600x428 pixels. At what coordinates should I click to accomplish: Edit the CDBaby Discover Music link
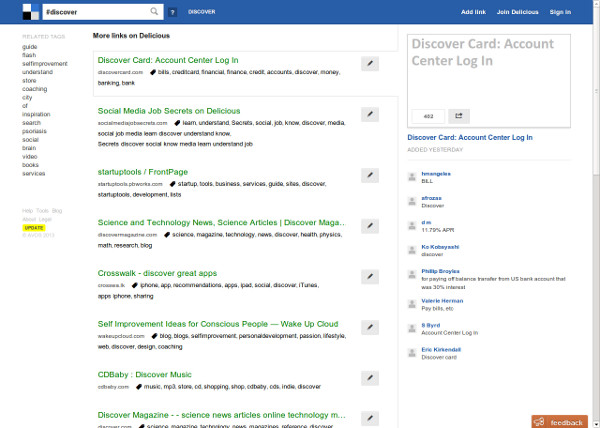370,378
